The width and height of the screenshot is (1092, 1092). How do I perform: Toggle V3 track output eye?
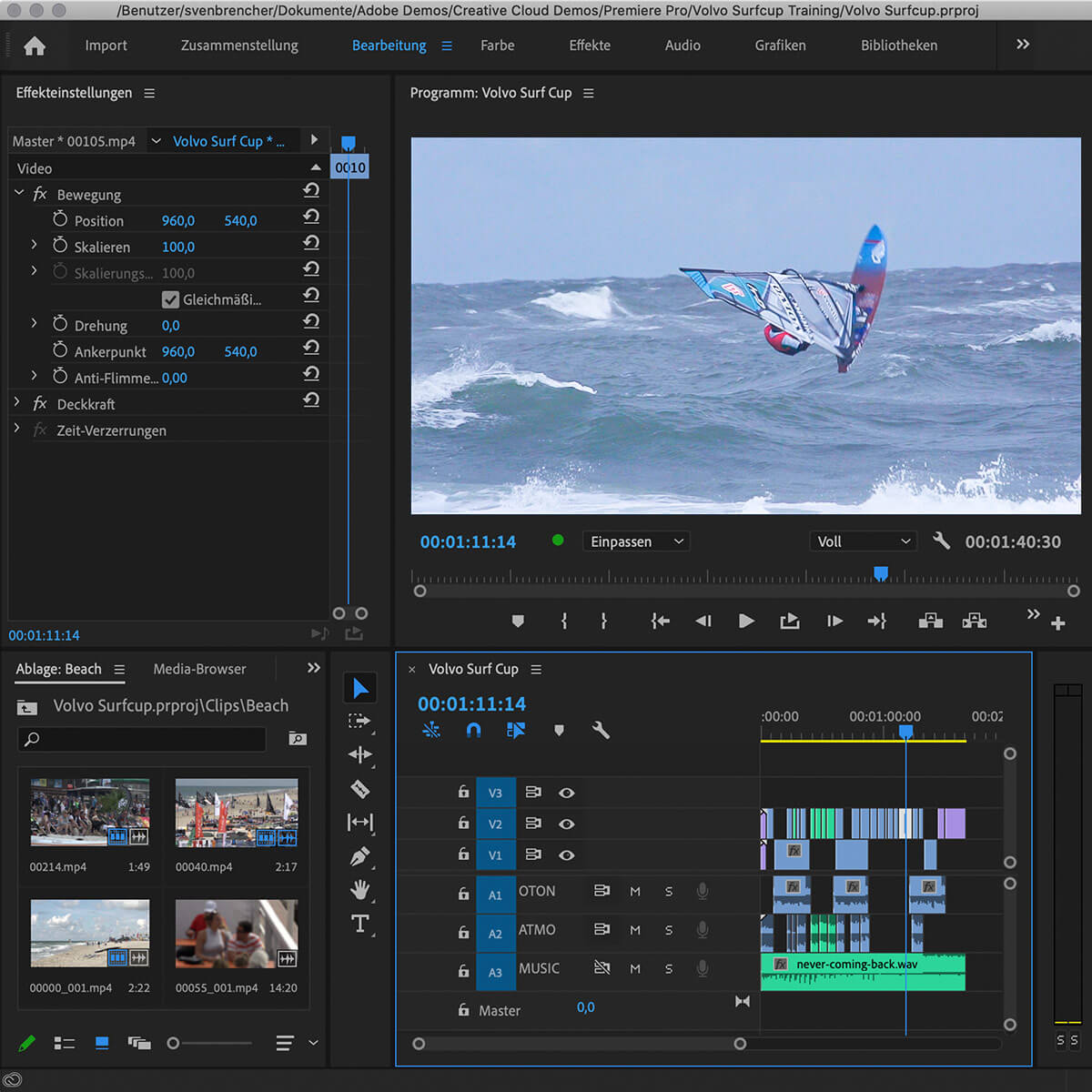(x=566, y=793)
